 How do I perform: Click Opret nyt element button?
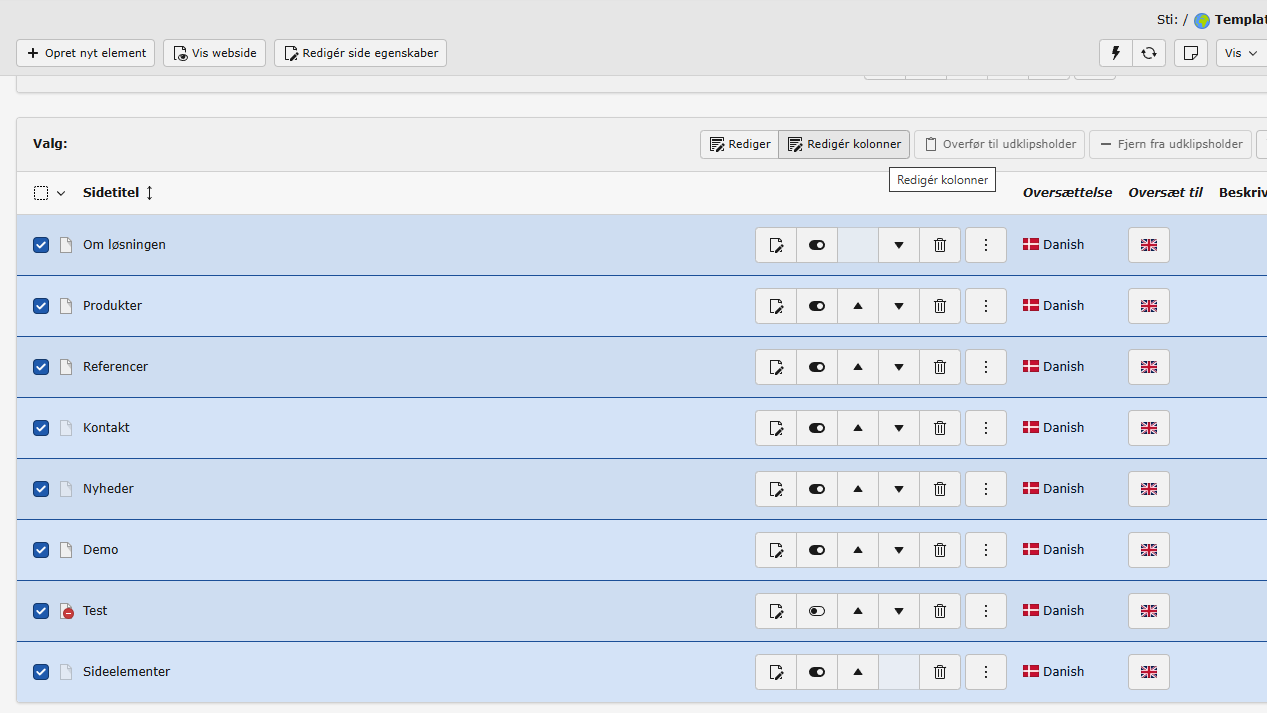86,53
